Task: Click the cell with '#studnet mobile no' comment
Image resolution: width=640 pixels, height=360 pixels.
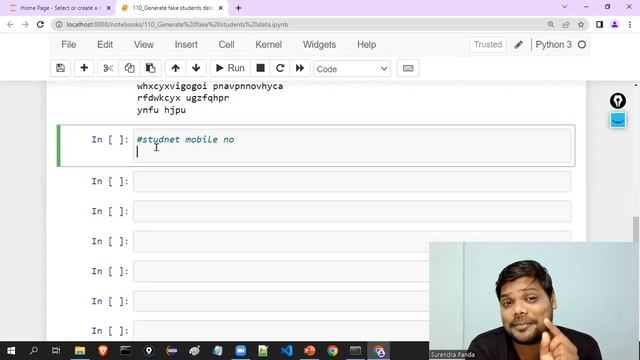Action: 352,146
